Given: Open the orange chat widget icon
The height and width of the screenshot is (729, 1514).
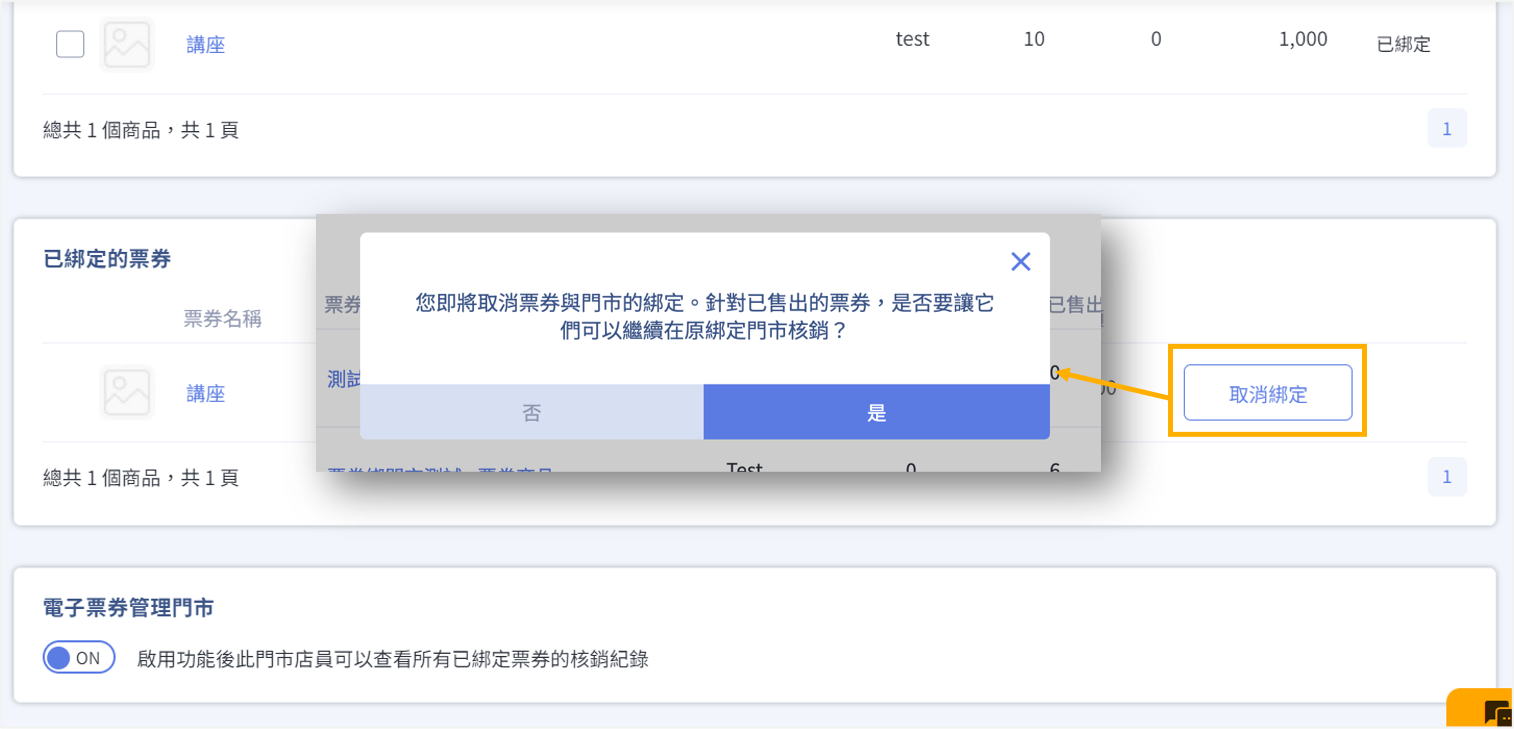Looking at the screenshot, I should click(1495, 711).
